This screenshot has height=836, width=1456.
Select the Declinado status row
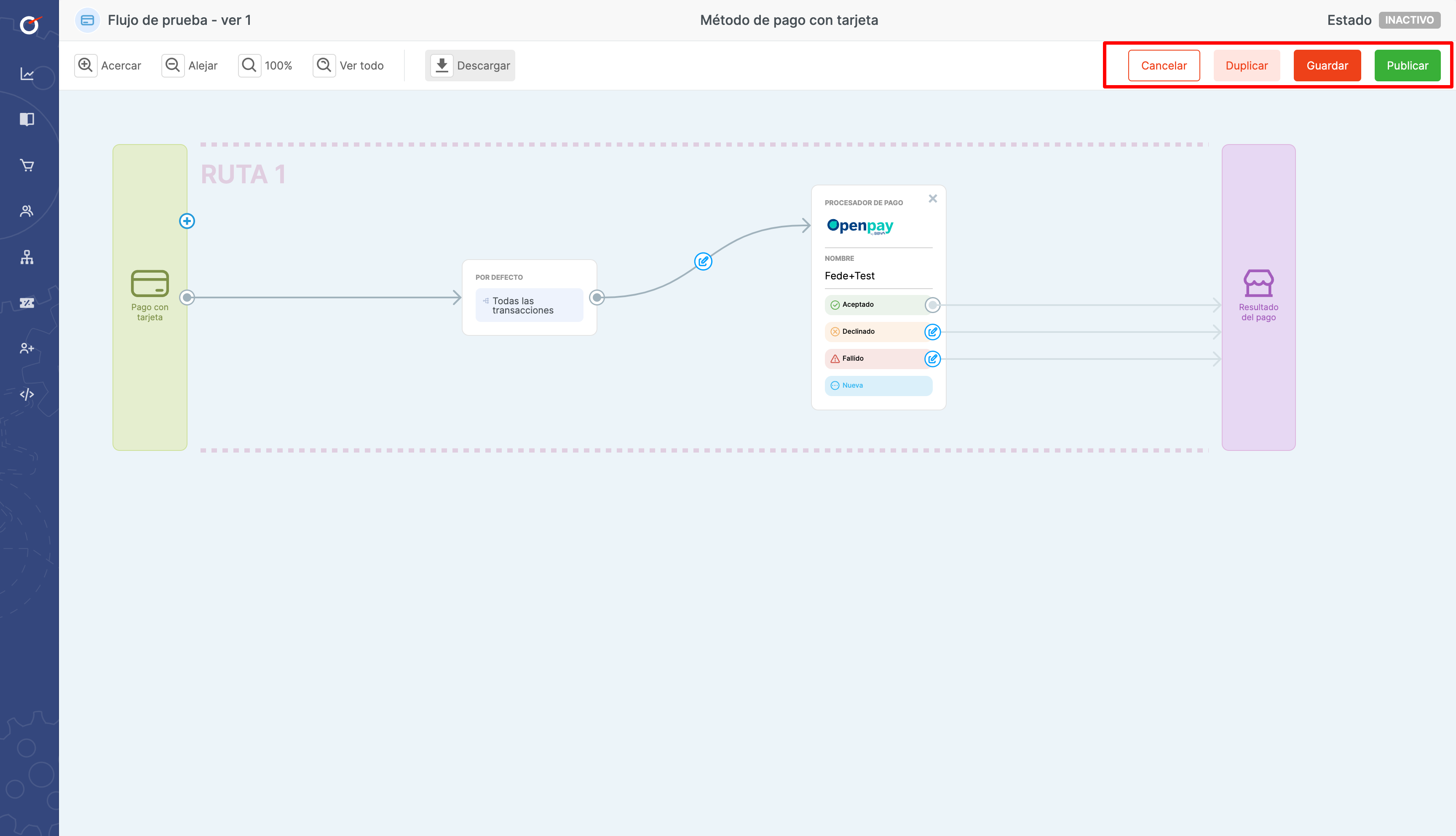pyautogui.click(x=878, y=332)
